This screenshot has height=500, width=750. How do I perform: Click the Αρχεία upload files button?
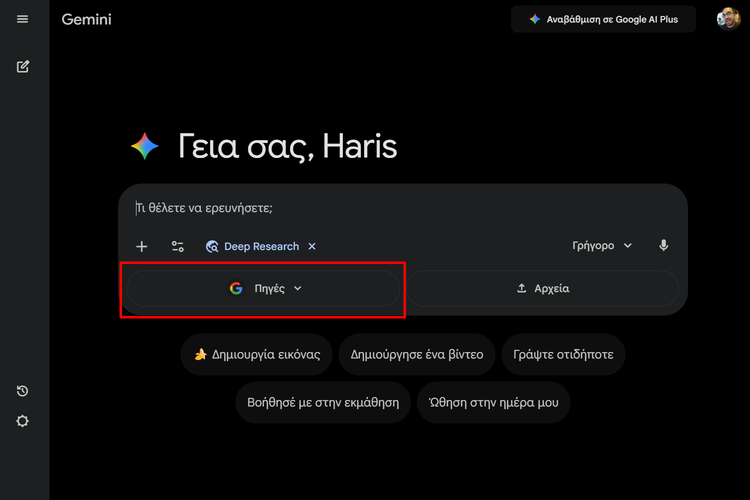[542, 288]
